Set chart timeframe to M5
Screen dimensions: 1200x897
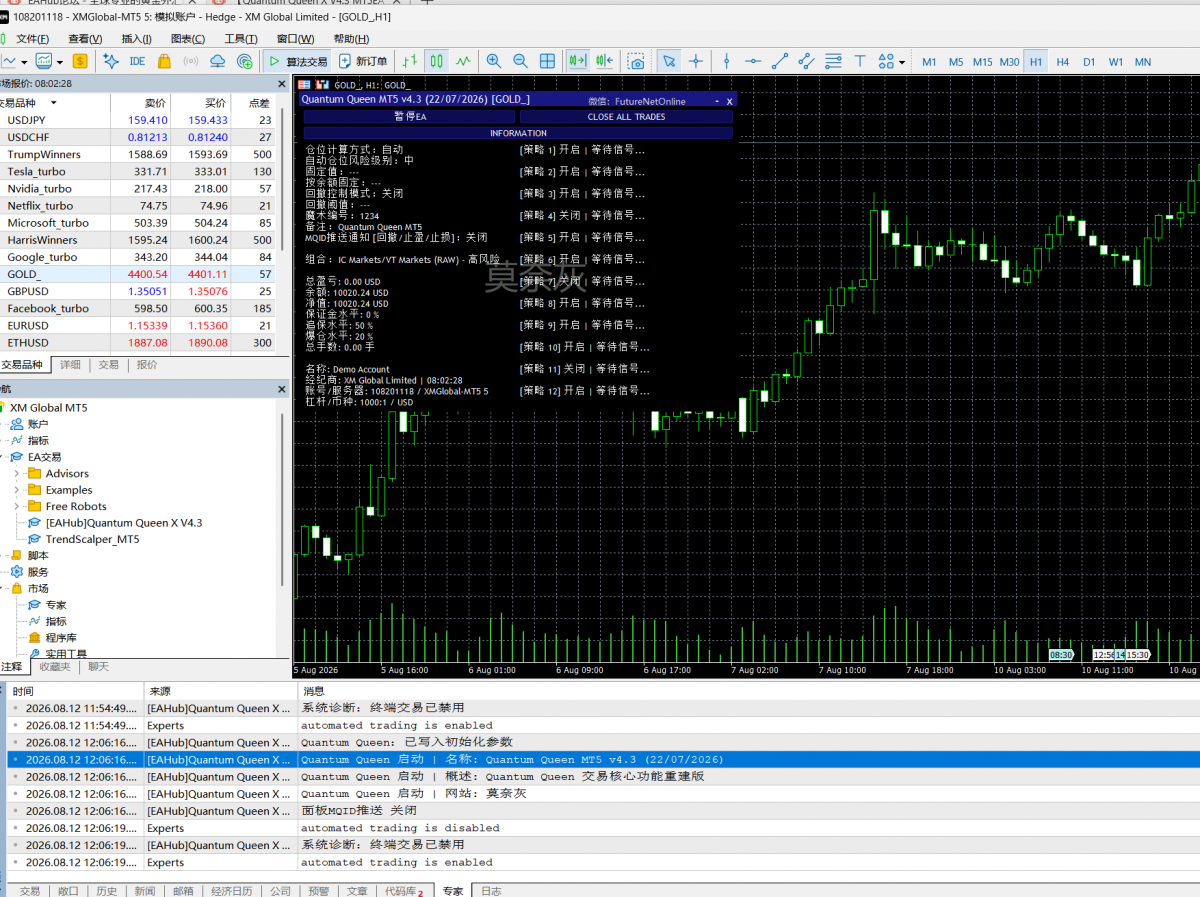tap(956, 62)
